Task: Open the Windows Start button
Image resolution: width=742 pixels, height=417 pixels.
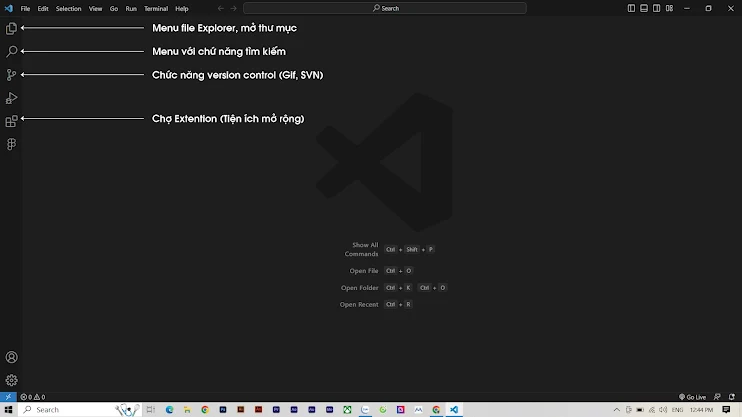Action: click(9, 409)
